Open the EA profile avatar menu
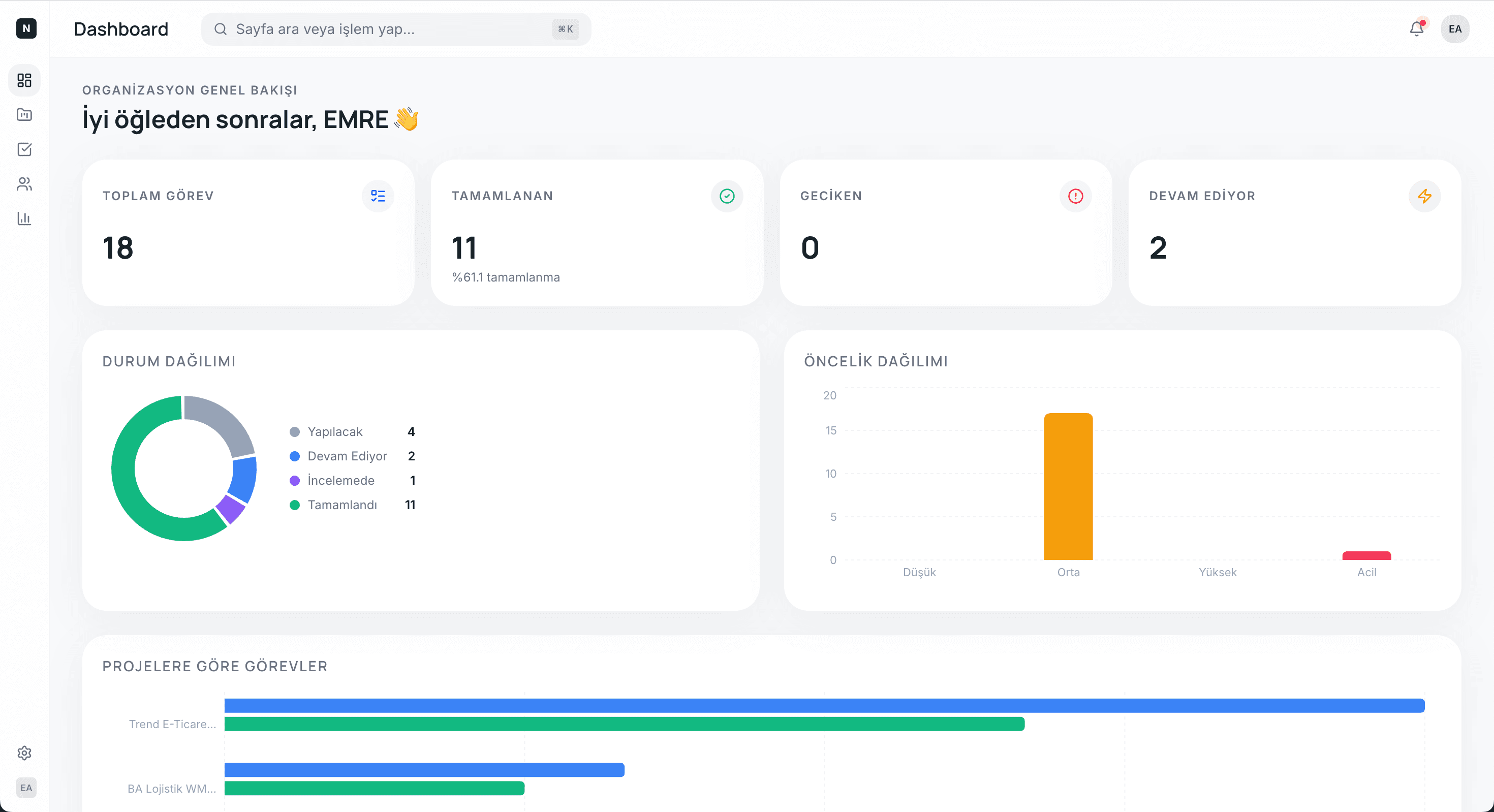 [1455, 28]
